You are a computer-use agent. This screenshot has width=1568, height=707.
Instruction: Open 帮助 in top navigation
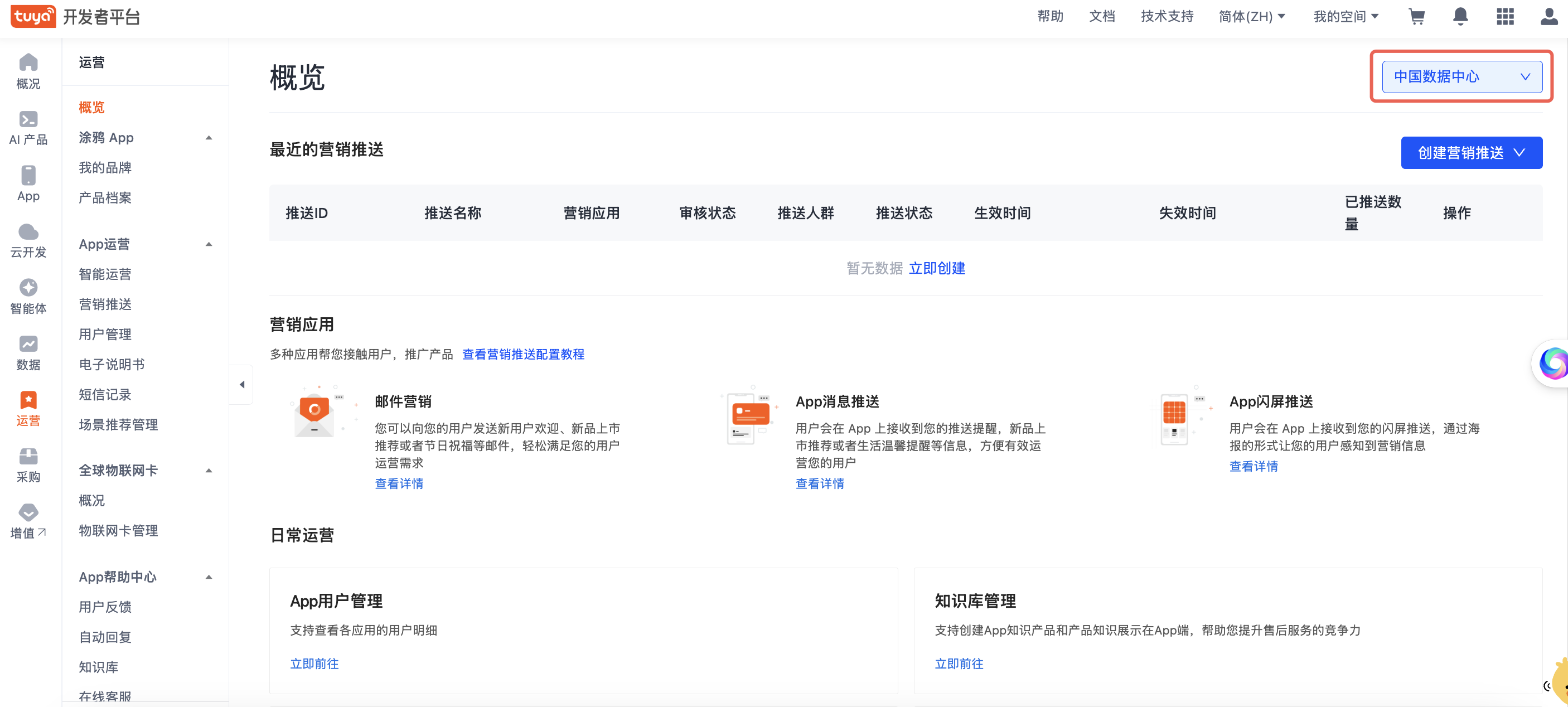pos(1050,16)
